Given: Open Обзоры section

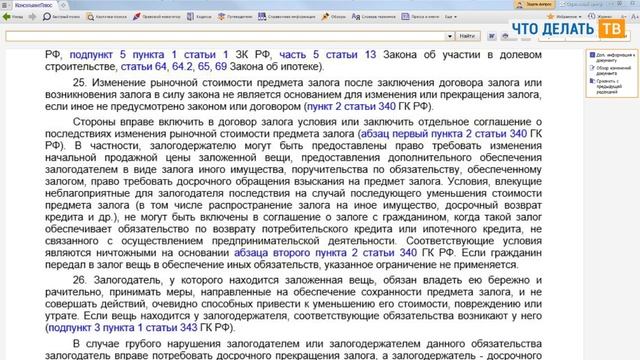Looking at the screenshot, I should pos(333,17).
